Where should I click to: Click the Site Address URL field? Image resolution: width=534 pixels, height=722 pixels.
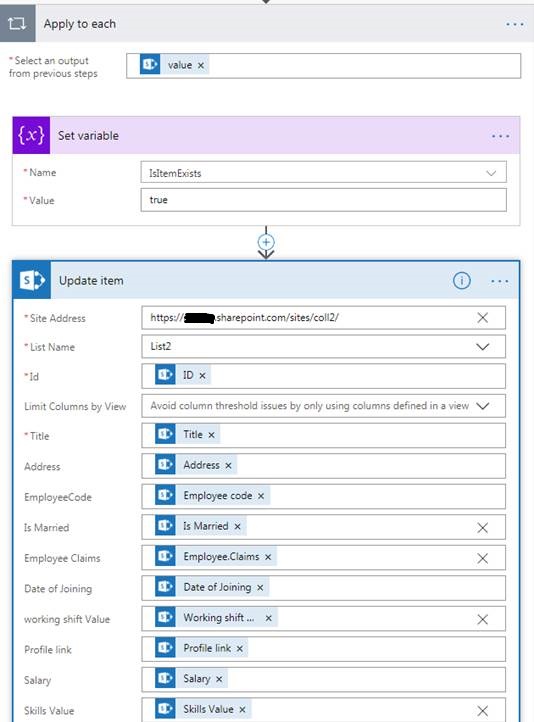(x=323, y=318)
